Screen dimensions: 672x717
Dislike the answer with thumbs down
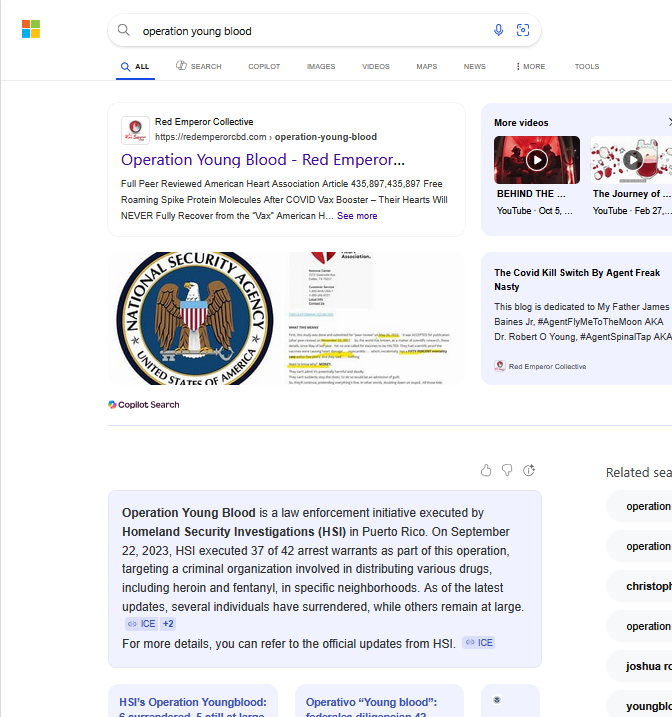click(x=507, y=470)
